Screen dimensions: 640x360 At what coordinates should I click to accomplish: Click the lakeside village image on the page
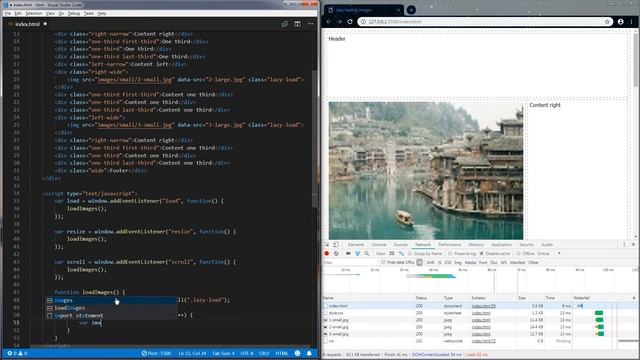point(426,171)
